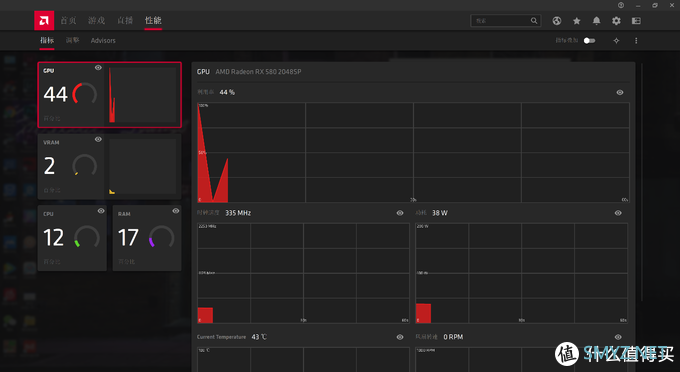This screenshot has width=680, height=372.
Task: Open three-dot more options menu
Action: [636, 40]
